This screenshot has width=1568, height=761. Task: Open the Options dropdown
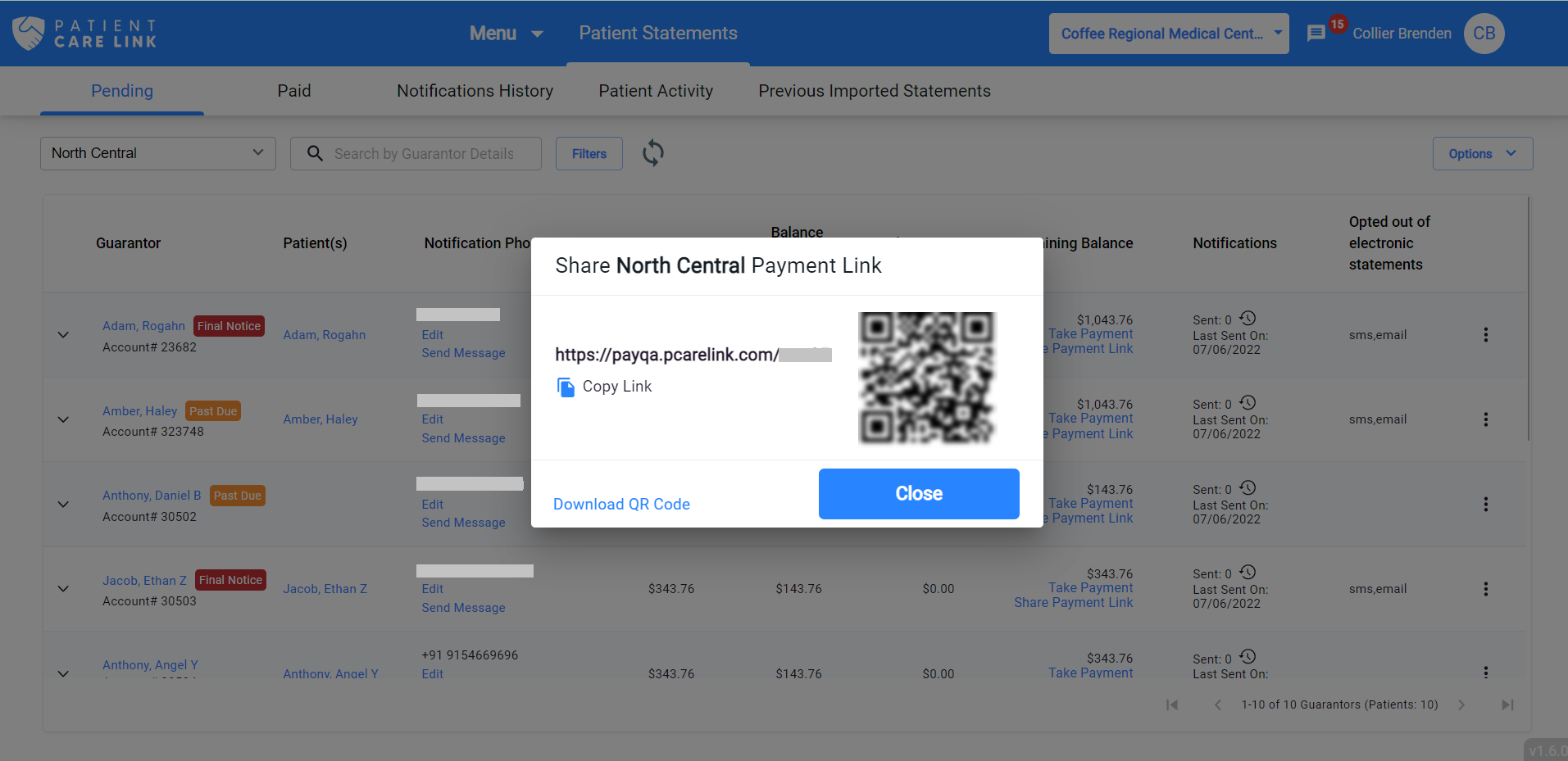click(x=1483, y=153)
